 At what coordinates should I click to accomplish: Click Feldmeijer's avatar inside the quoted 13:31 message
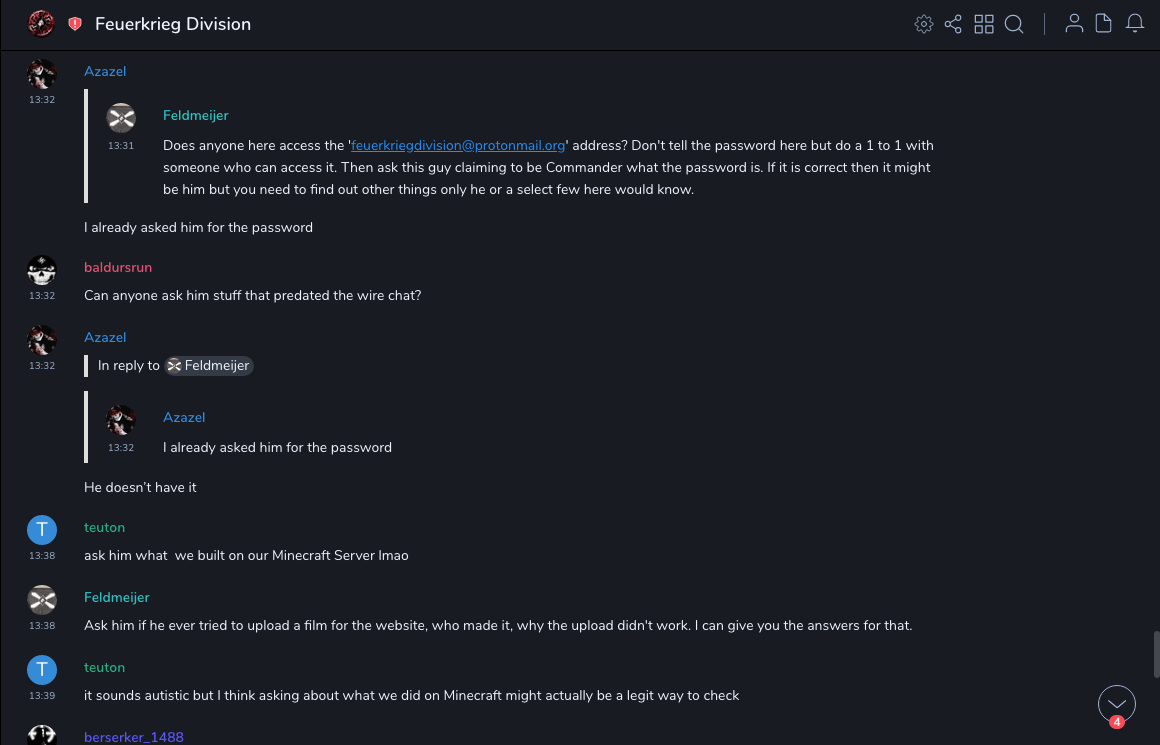tap(121, 118)
